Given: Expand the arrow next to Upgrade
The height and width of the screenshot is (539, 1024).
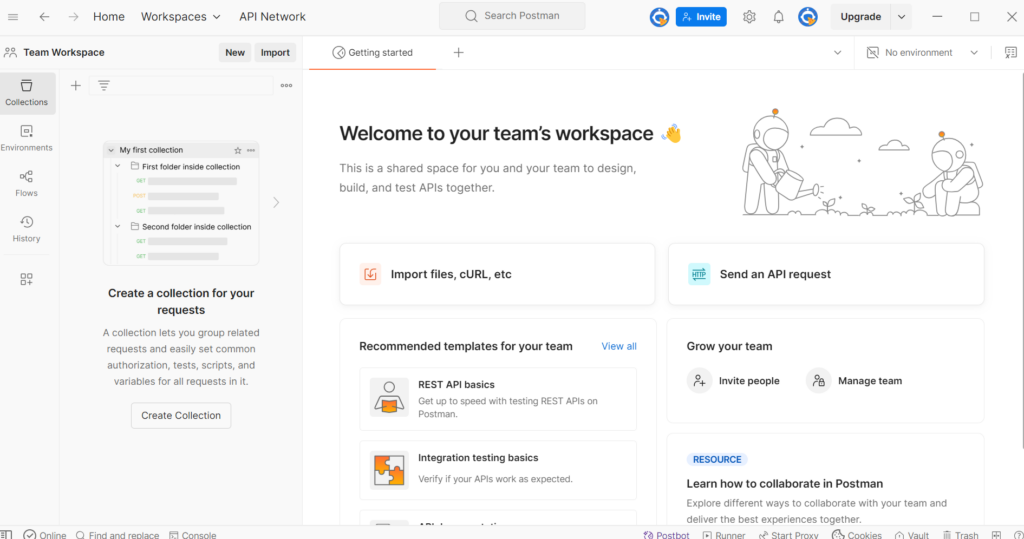Looking at the screenshot, I should [901, 17].
